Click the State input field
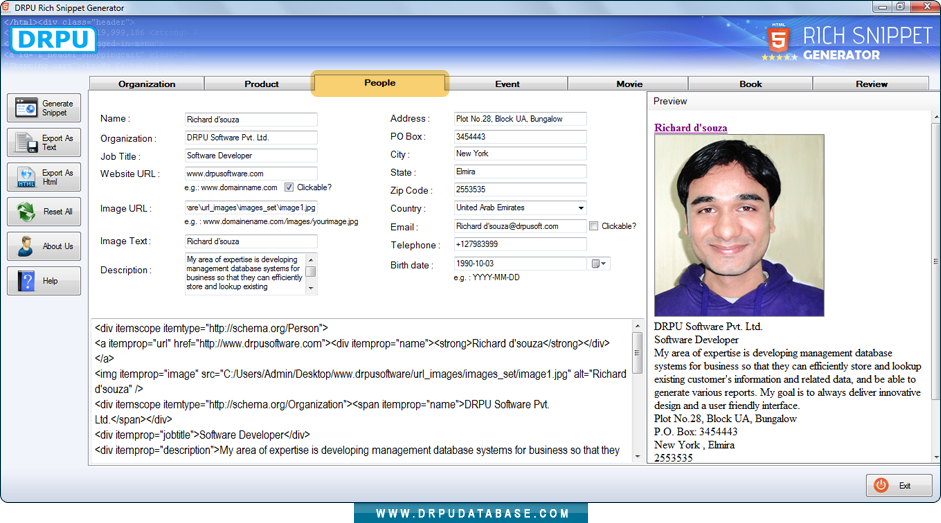This screenshot has width=941, height=523. pos(520,172)
